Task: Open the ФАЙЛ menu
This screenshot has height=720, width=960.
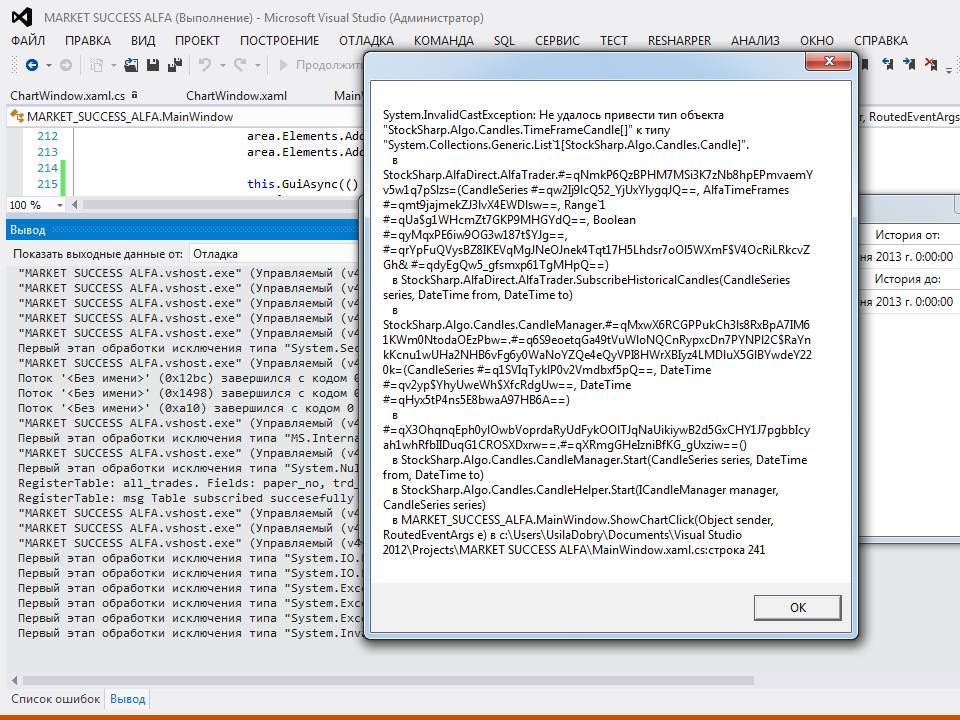Action: [x=28, y=40]
